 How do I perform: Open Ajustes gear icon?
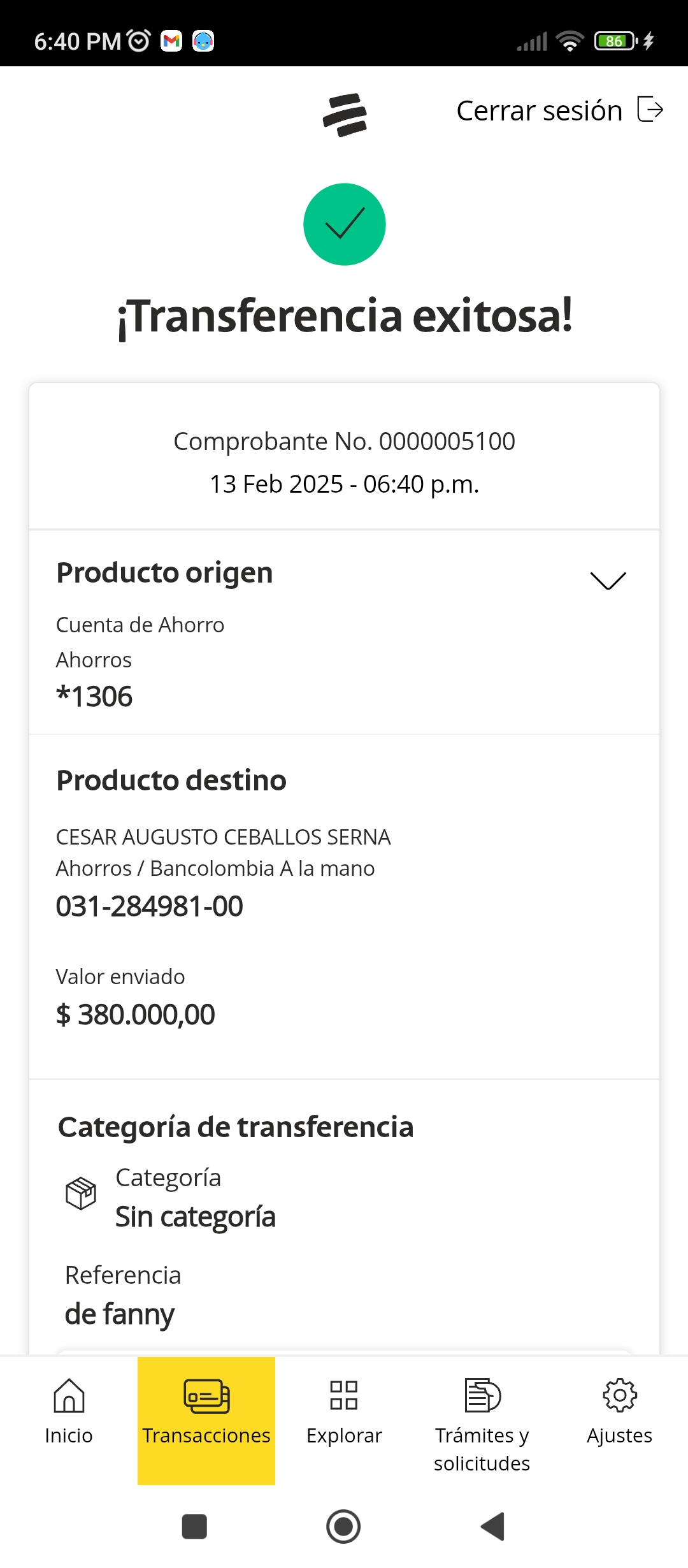click(619, 1395)
